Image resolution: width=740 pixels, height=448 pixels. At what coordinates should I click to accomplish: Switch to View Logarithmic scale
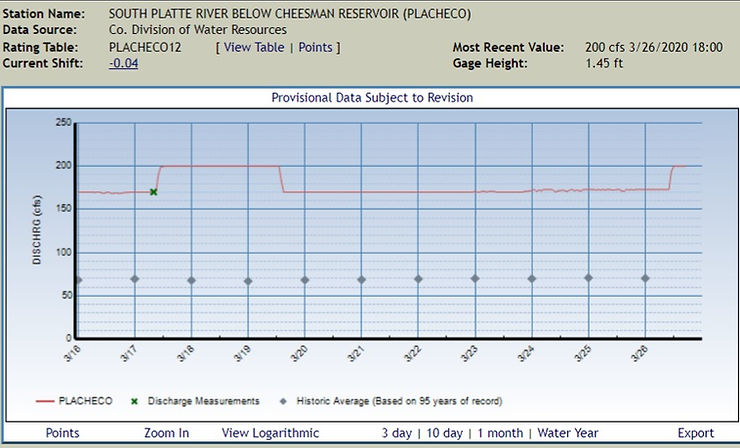270,433
